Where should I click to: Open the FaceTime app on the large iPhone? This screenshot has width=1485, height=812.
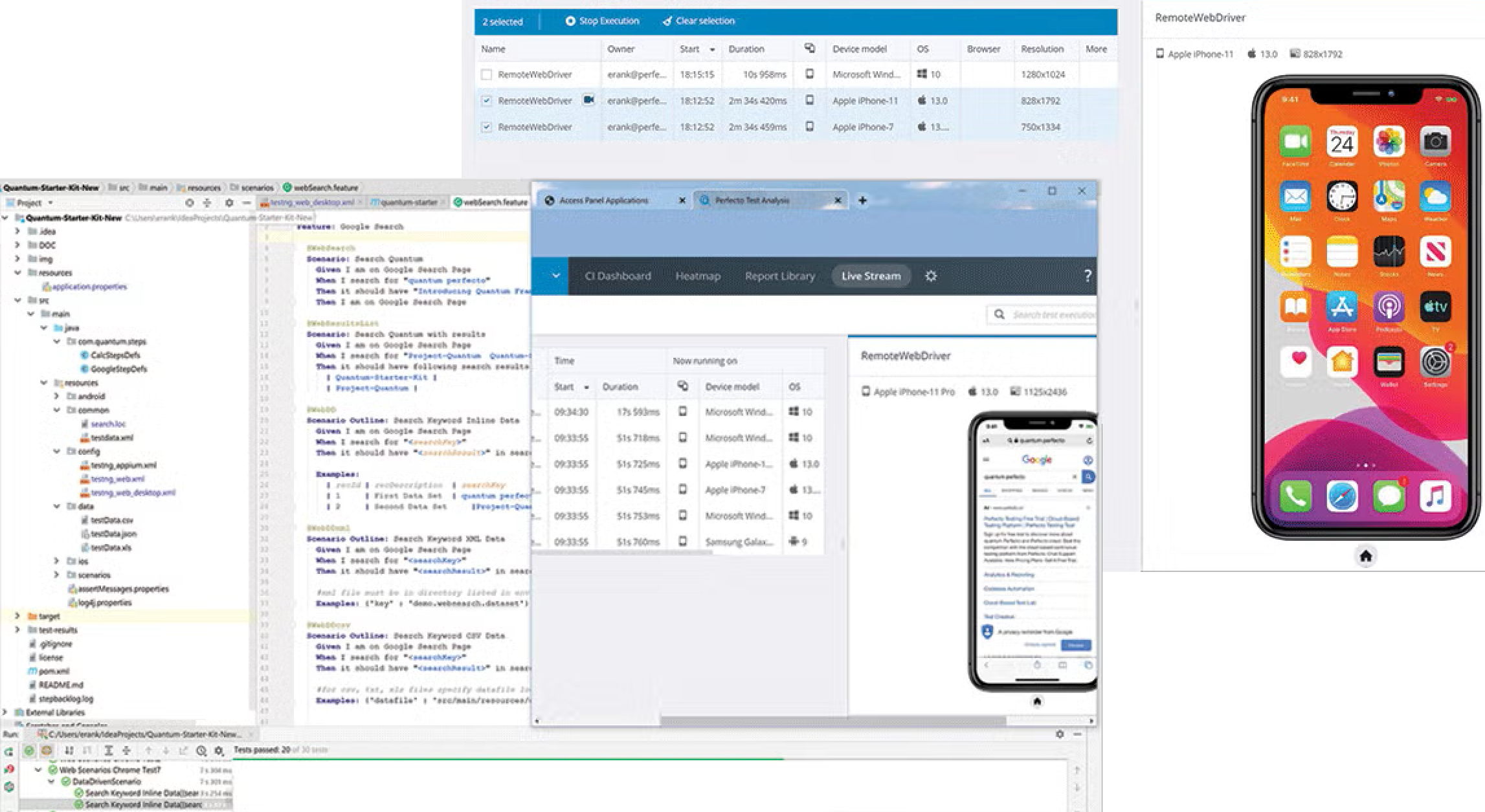[x=1295, y=142]
